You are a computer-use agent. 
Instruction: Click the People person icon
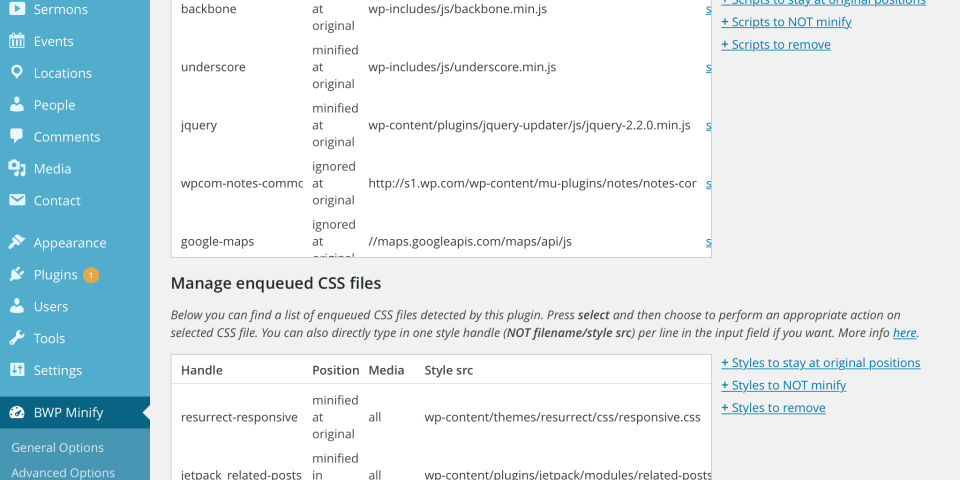tap(17, 105)
